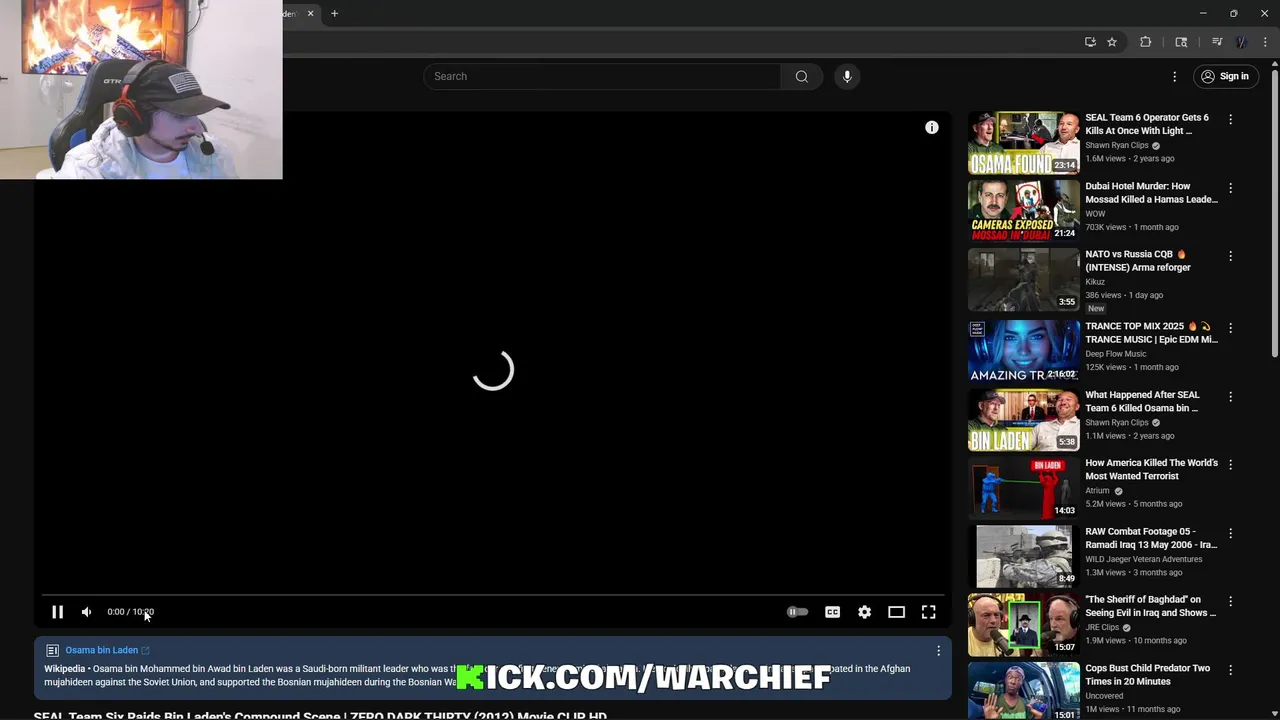Open the player settings gear
The width and height of the screenshot is (1280, 720).
864,612
